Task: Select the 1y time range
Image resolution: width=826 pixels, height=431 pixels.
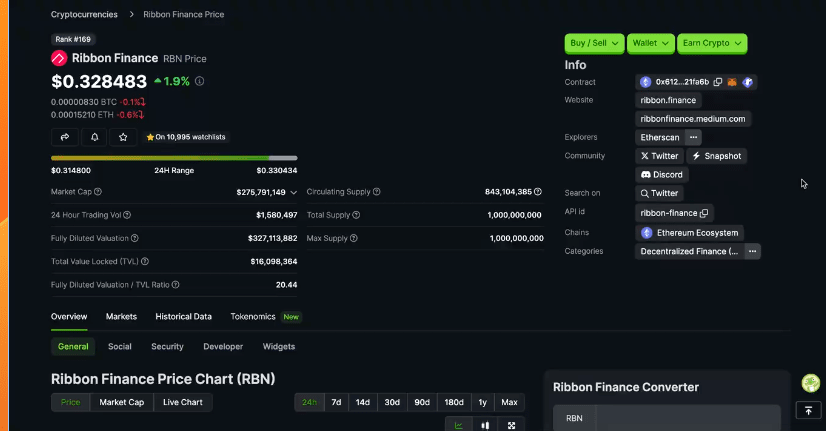Action: pos(483,402)
